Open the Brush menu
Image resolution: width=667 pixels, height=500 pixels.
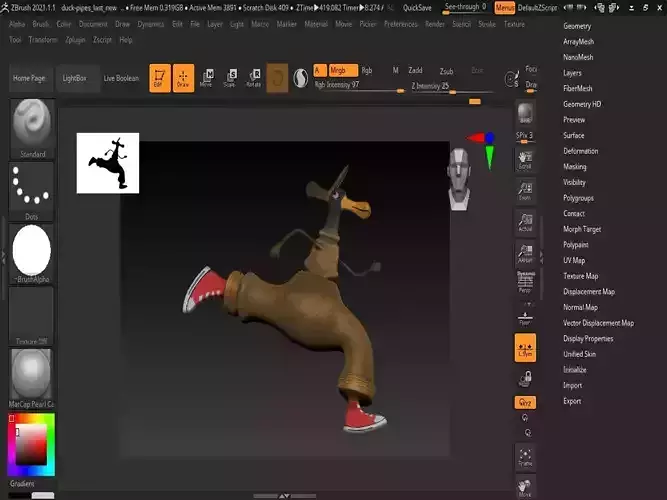[x=41, y=24]
